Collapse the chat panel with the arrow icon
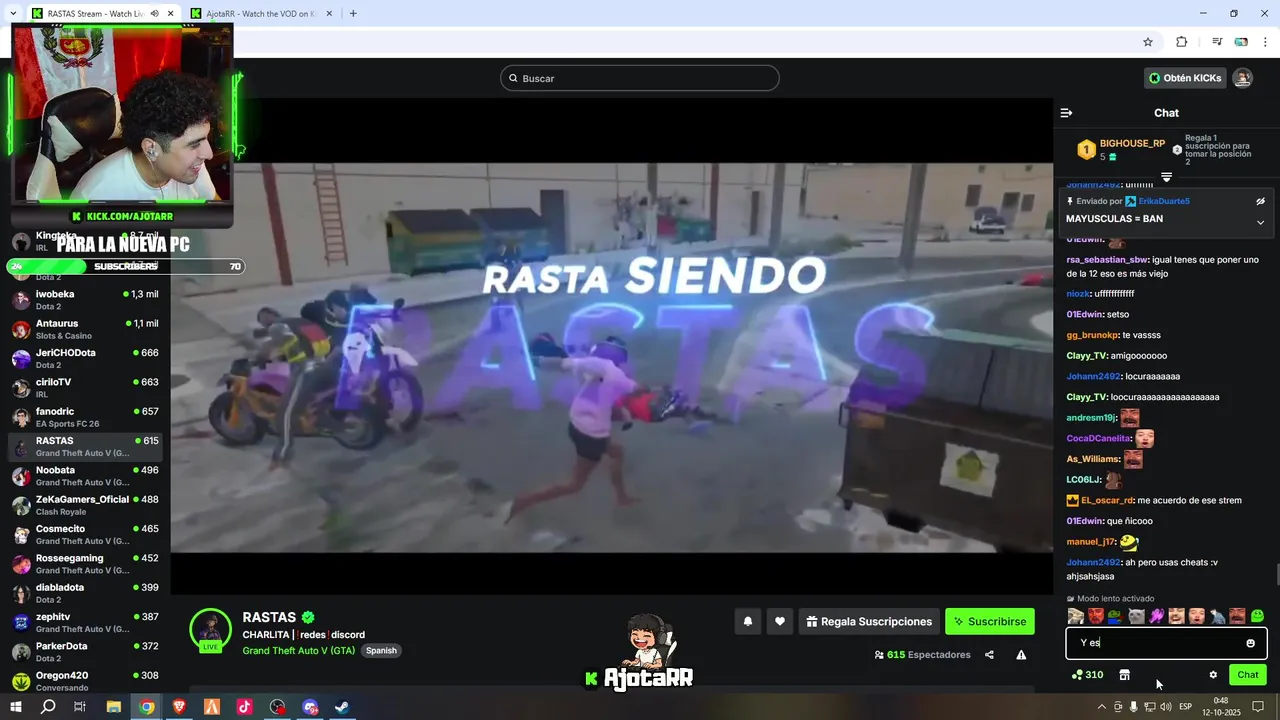 [x=1066, y=113]
